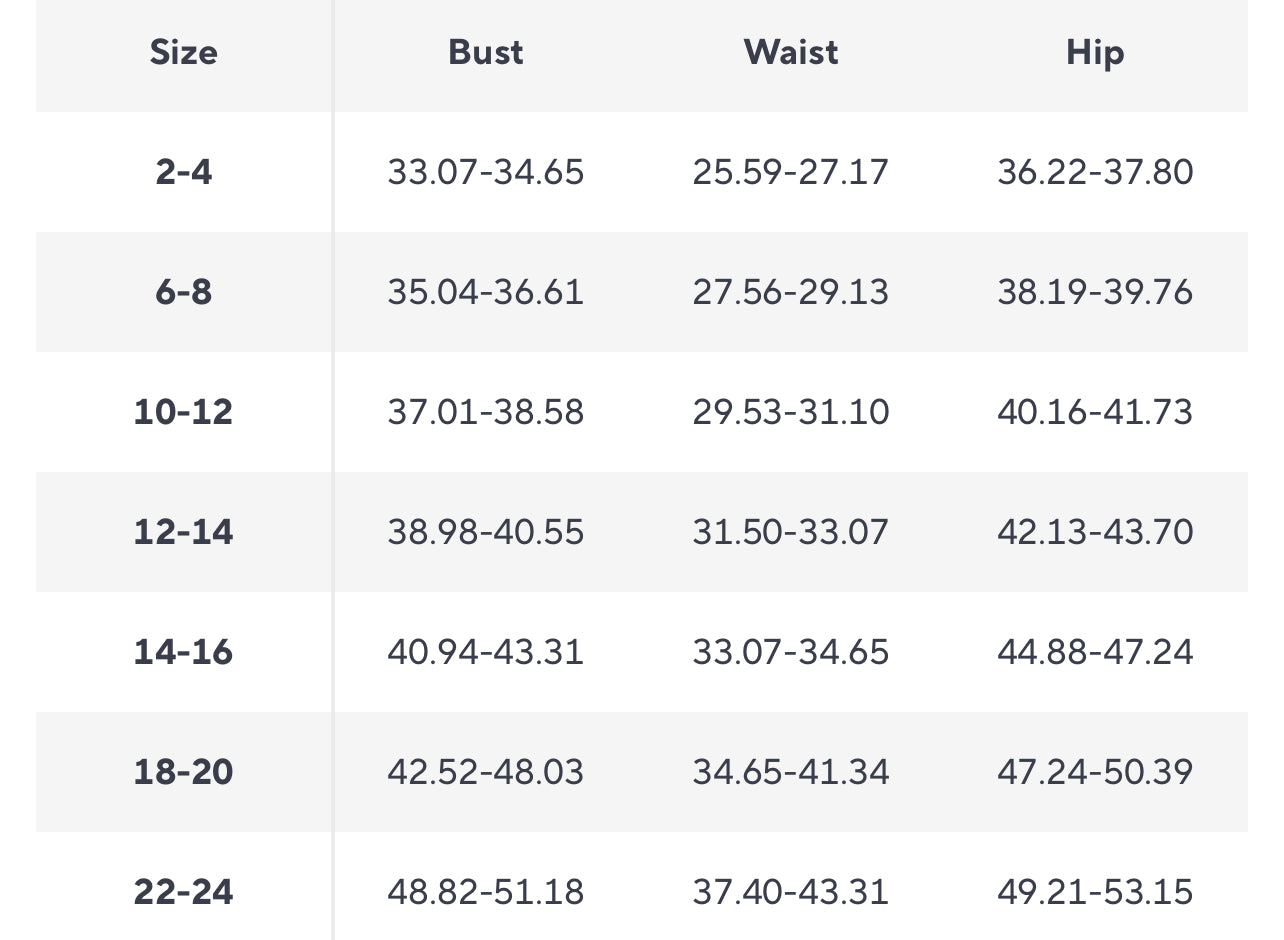1284x940 pixels.
Task: Click bust value 37.01-38.58
Action: point(485,412)
